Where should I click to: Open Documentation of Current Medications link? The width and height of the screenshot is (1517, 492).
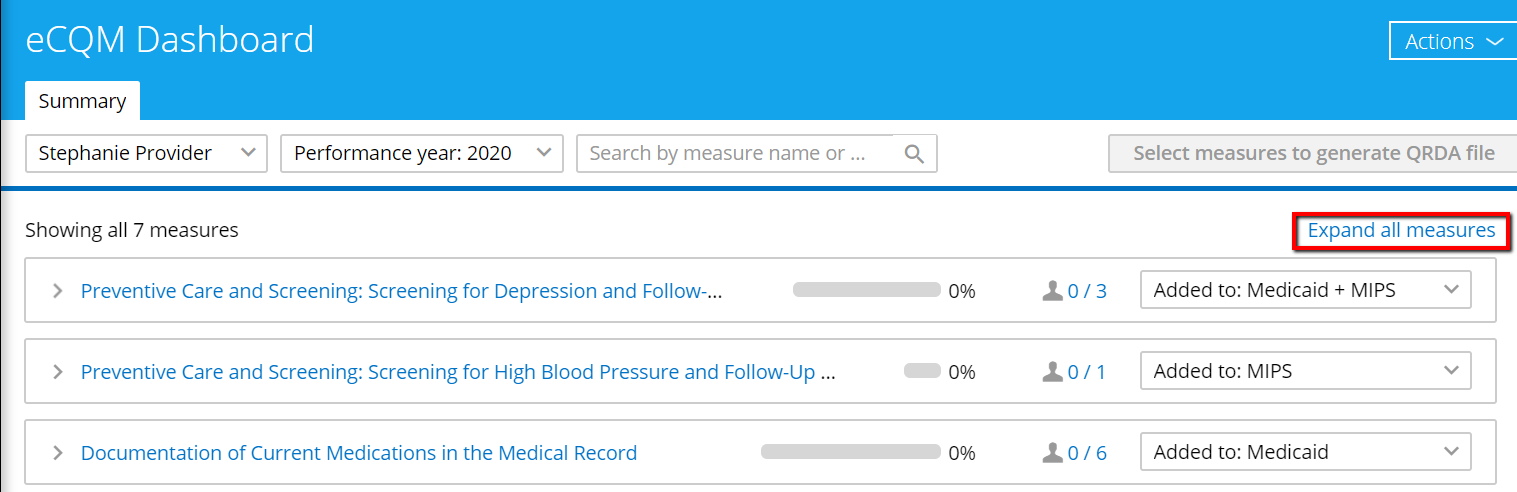(359, 453)
